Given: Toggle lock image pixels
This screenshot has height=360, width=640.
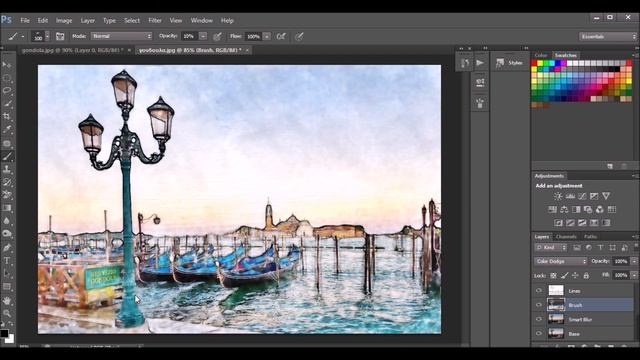Looking at the screenshot, I should pos(564,276).
